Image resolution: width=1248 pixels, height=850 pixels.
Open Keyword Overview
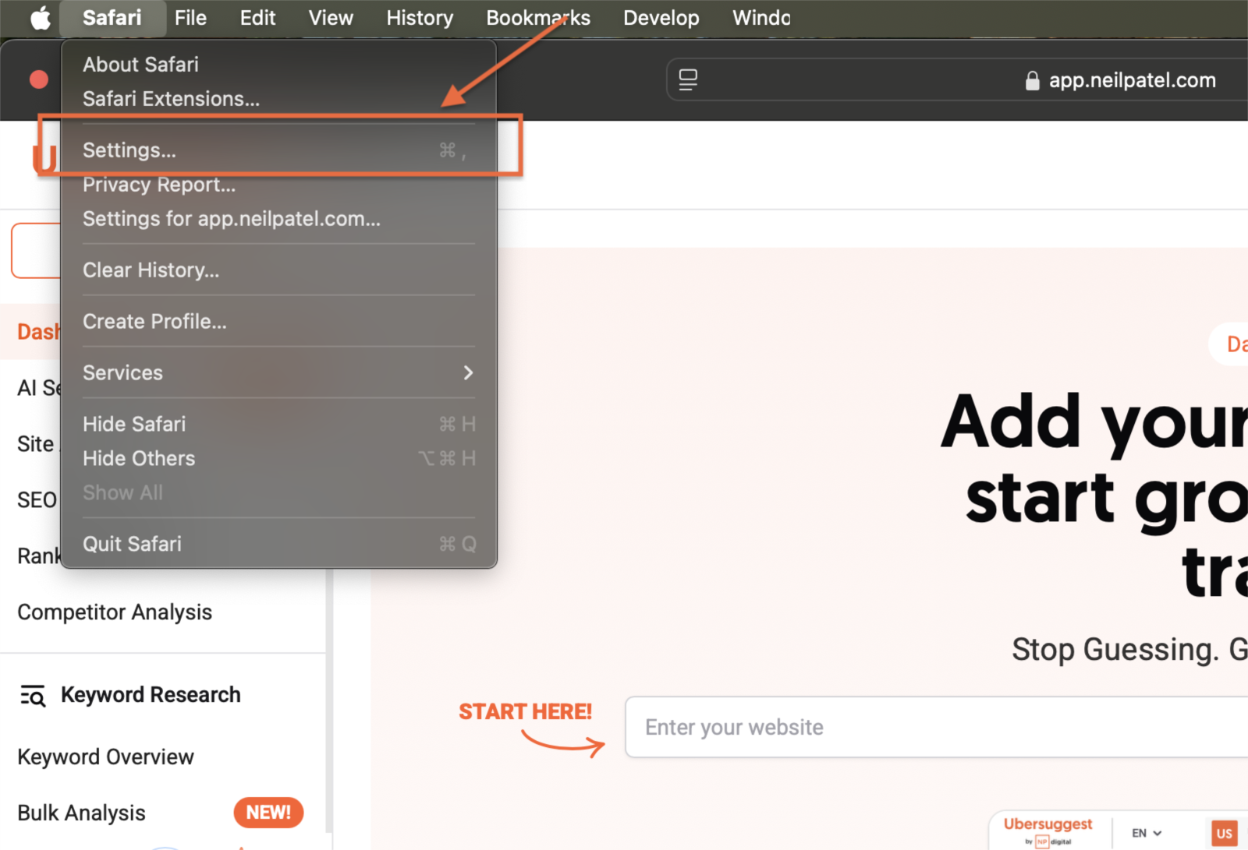106,757
